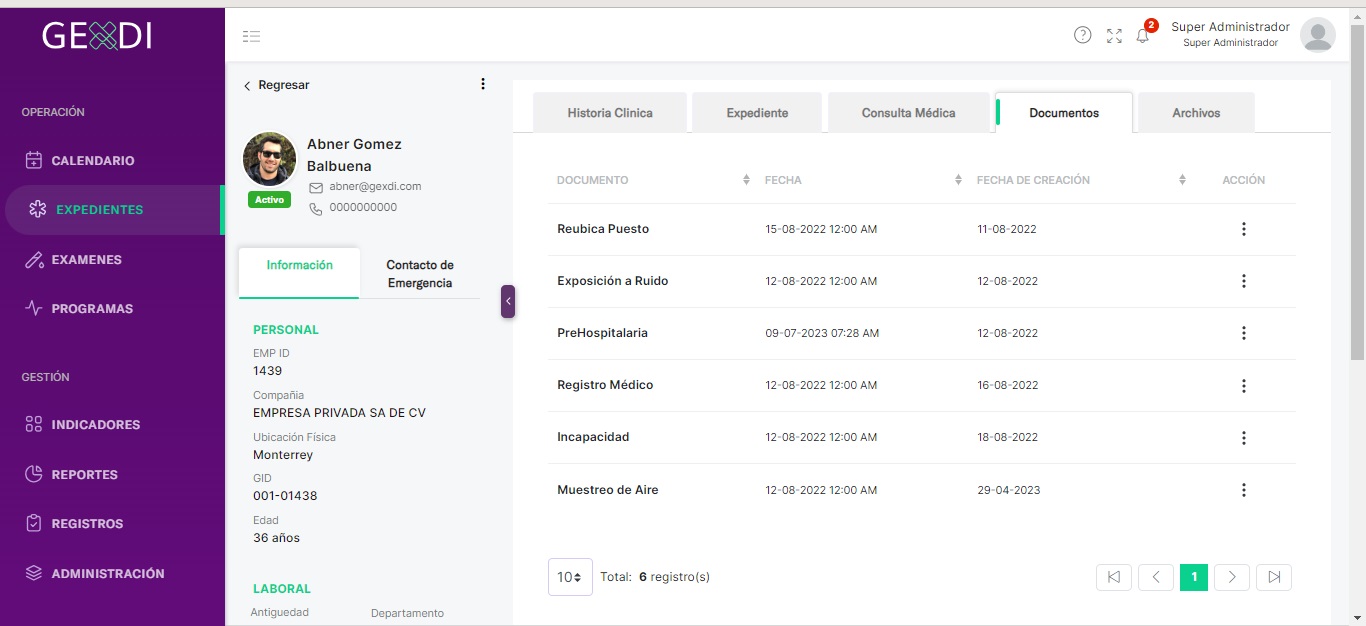The width and height of the screenshot is (1366, 626).
Task: Open the rows-per-page 10 selector
Action: tap(570, 577)
